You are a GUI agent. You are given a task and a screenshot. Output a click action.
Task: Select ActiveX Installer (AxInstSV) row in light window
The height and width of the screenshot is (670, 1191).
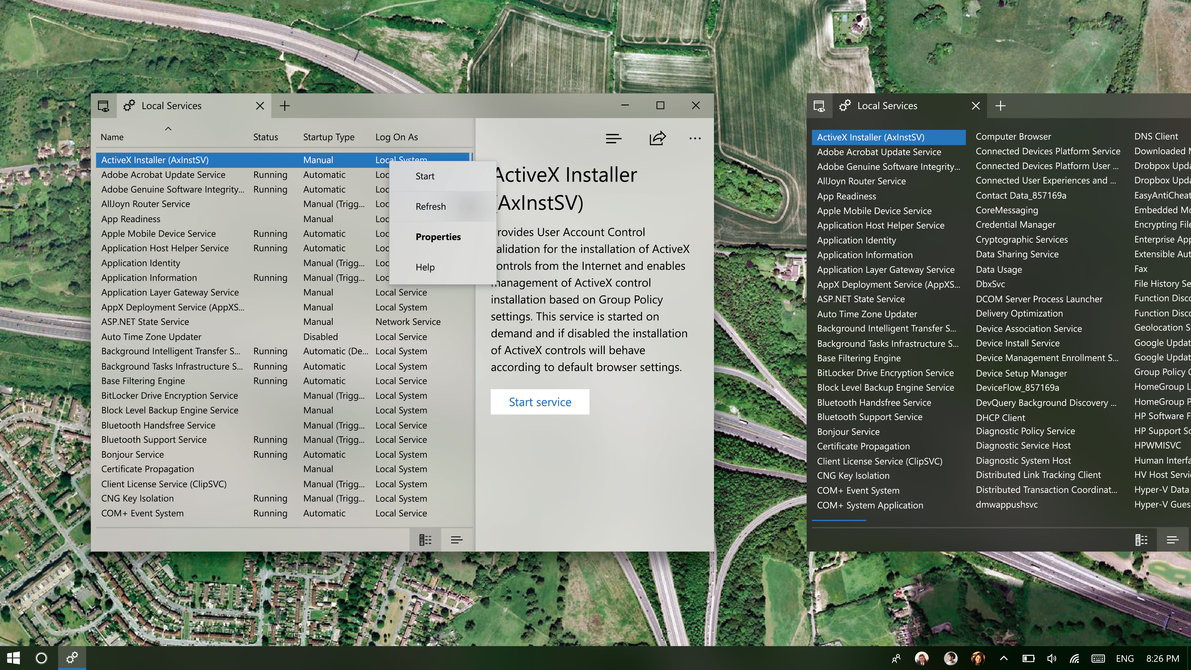(283, 160)
